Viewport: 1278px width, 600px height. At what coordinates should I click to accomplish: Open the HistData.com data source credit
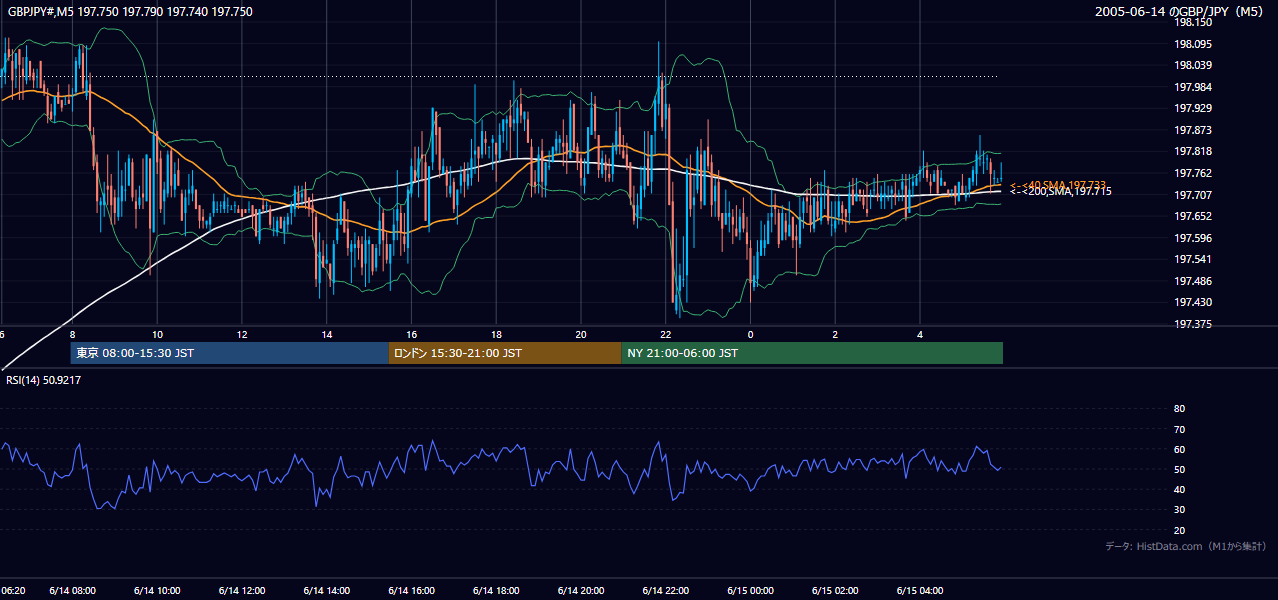(x=1185, y=547)
